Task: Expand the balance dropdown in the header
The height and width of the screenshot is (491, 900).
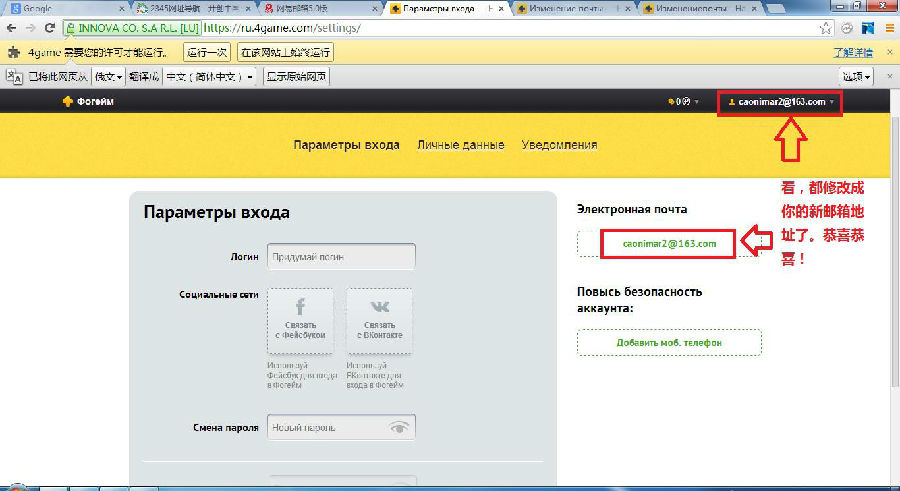Action: (x=685, y=102)
